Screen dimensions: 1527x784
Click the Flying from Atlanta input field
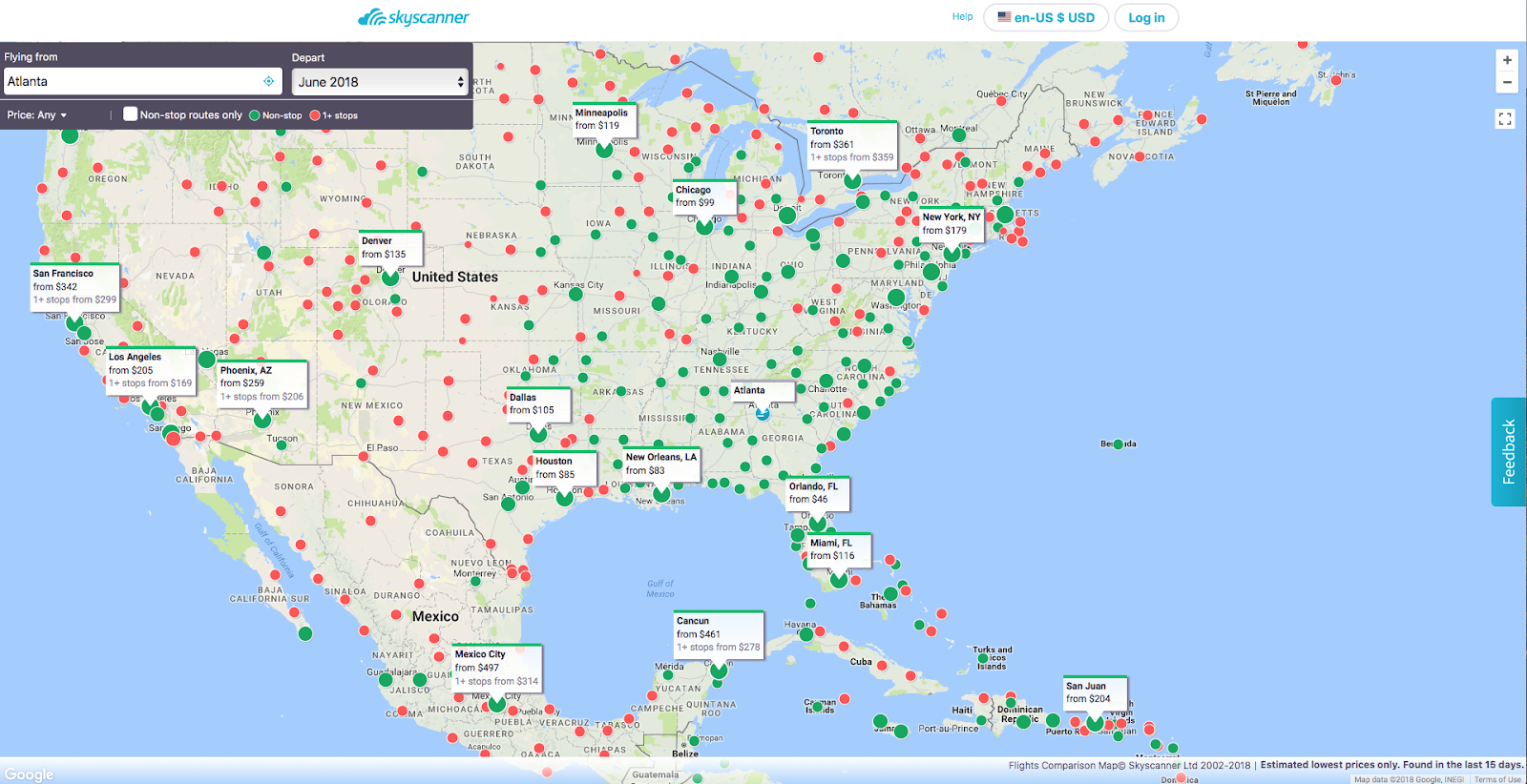[x=143, y=81]
